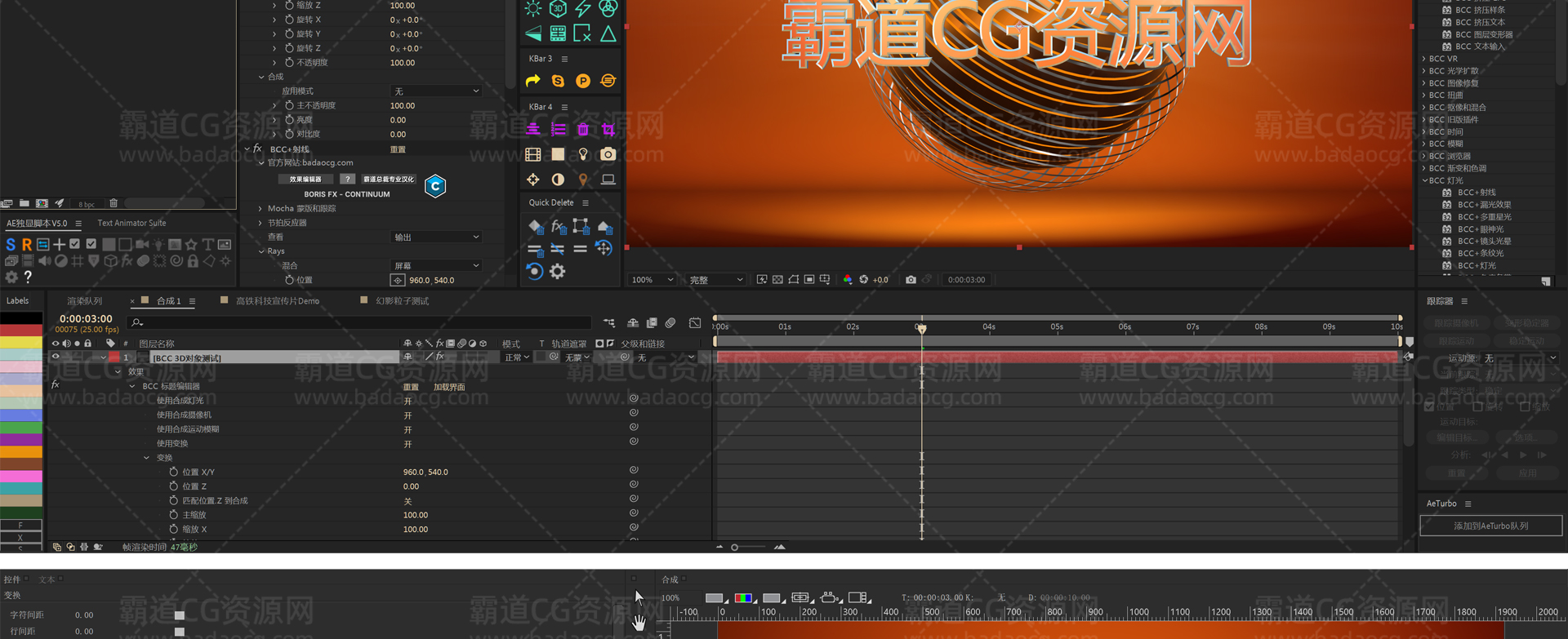Open the 应用模式 dropdown set to 无

click(x=436, y=91)
